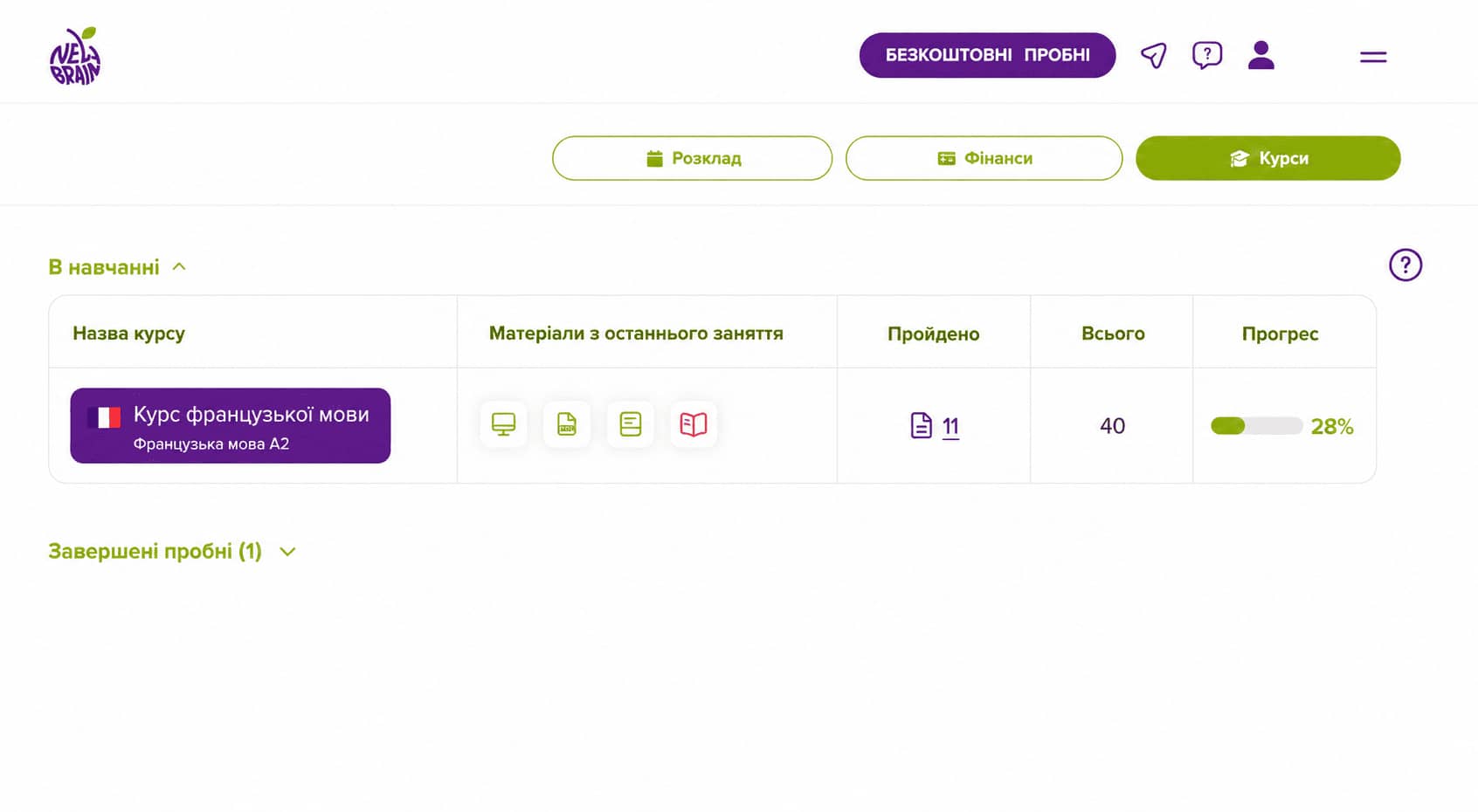
Task: Click the document icon beside completed count
Action: pos(921,425)
